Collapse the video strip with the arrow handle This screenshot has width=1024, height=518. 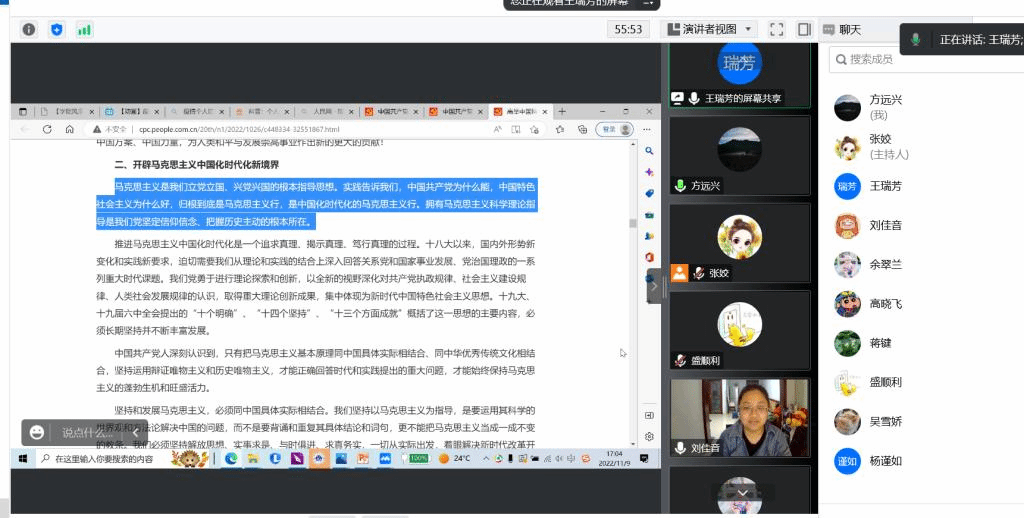pyautogui.click(x=655, y=285)
